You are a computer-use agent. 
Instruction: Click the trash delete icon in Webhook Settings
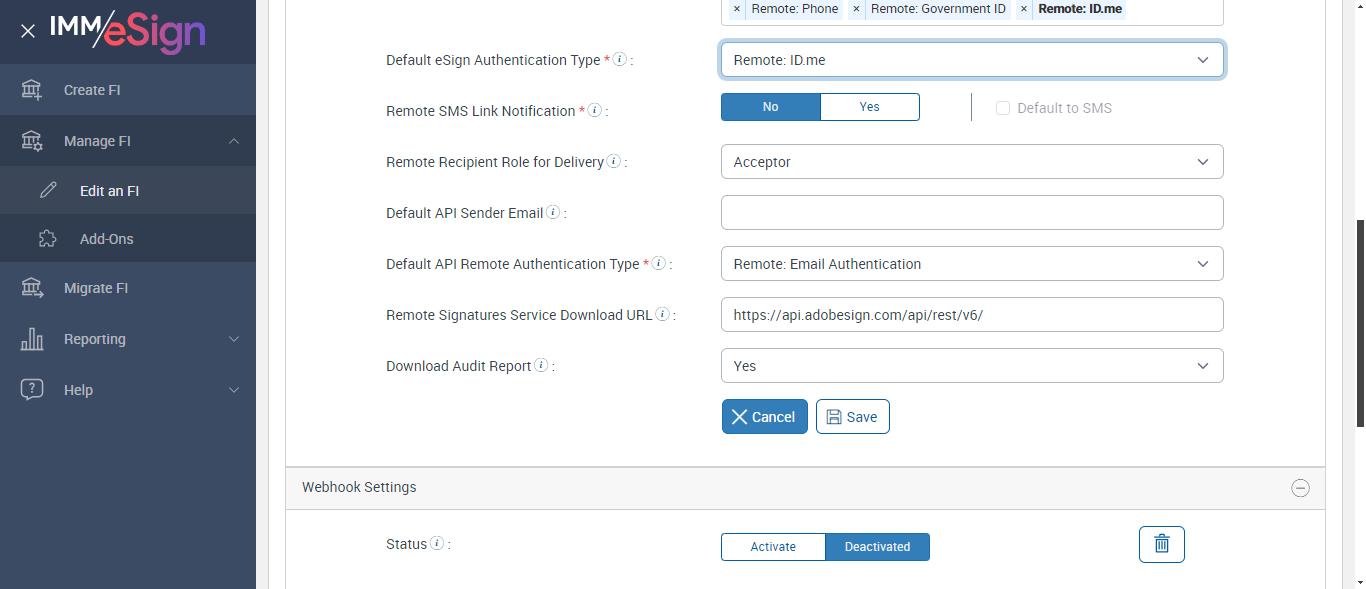(1161, 544)
